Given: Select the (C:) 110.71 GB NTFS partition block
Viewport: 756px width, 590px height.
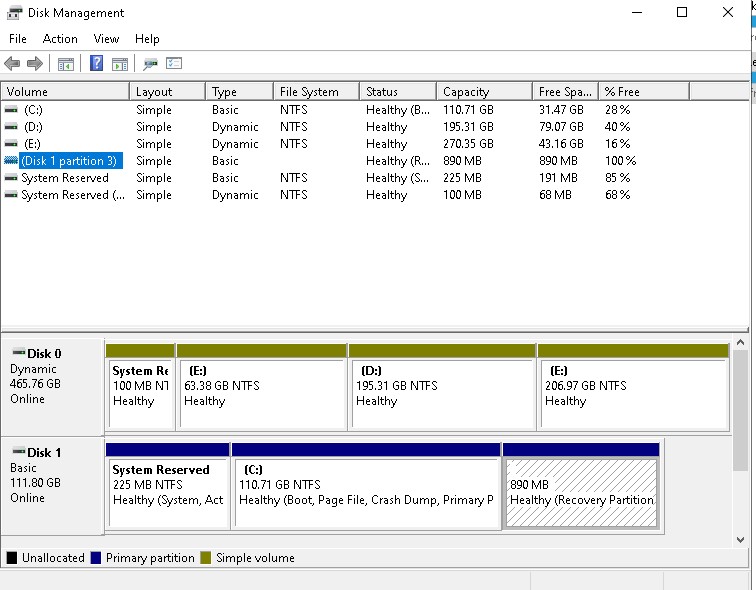Looking at the screenshot, I should click(366, 486).
